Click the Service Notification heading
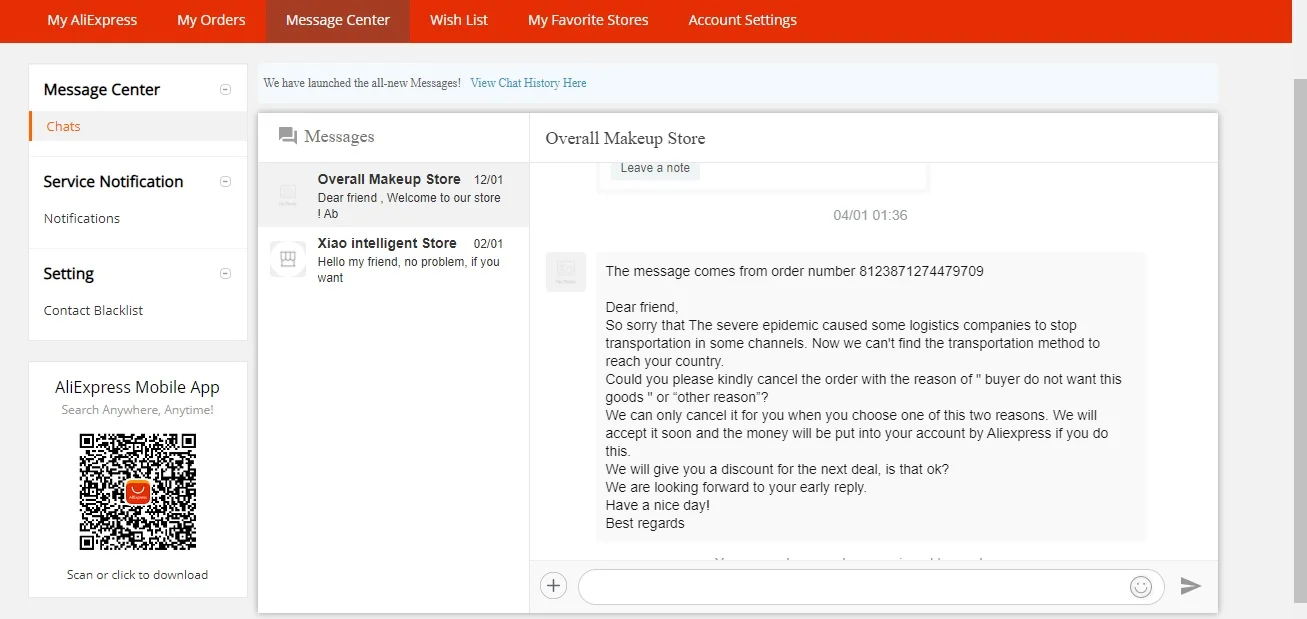Viewport: 1307px width, 619px height. (113, 181)
